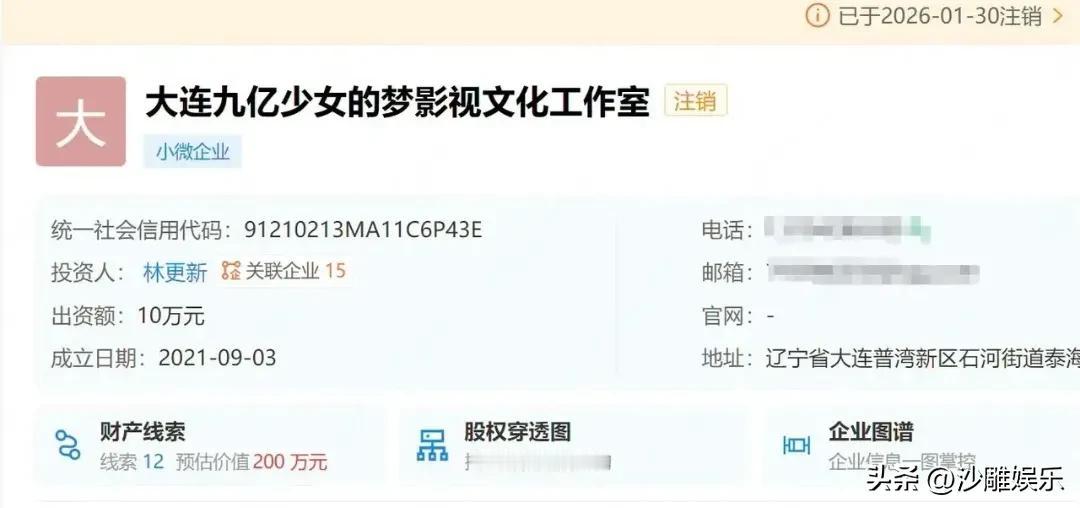Click the 小微企业 label tag
Viewport: 1080px width, 508px height.
point(192,151)
